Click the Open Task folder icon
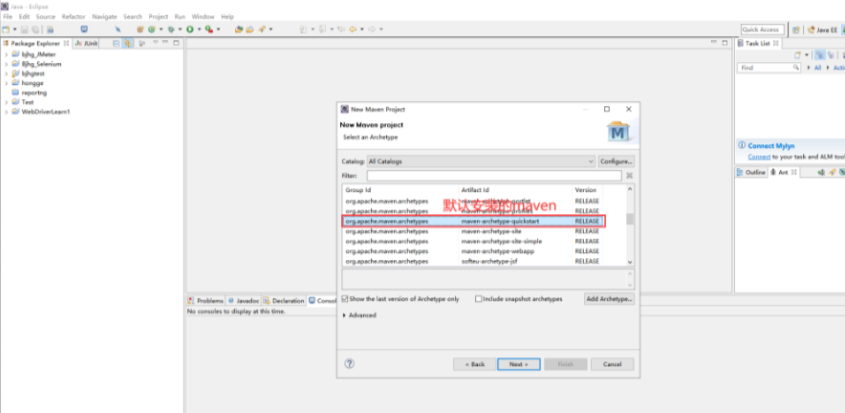This screenshot has height=413, width=845. click(250, 29)
